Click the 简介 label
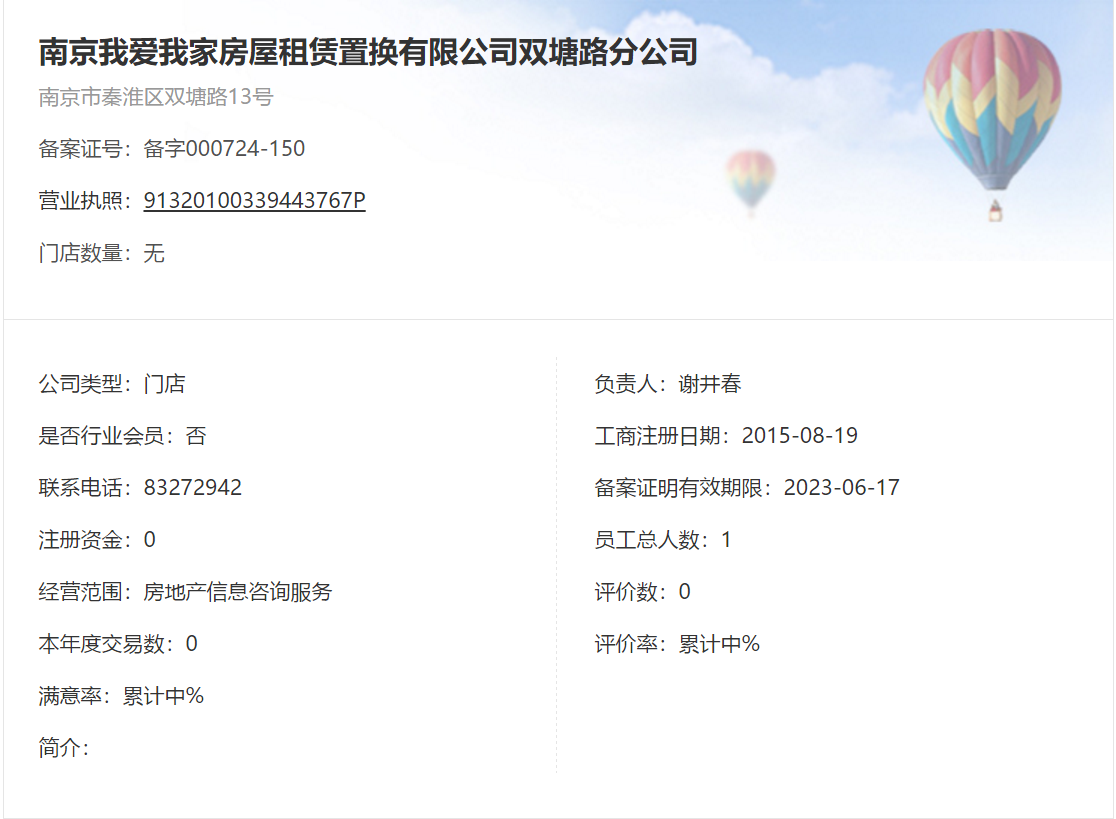This screenshot has height=819, width=1116. (x=63, y=748)
